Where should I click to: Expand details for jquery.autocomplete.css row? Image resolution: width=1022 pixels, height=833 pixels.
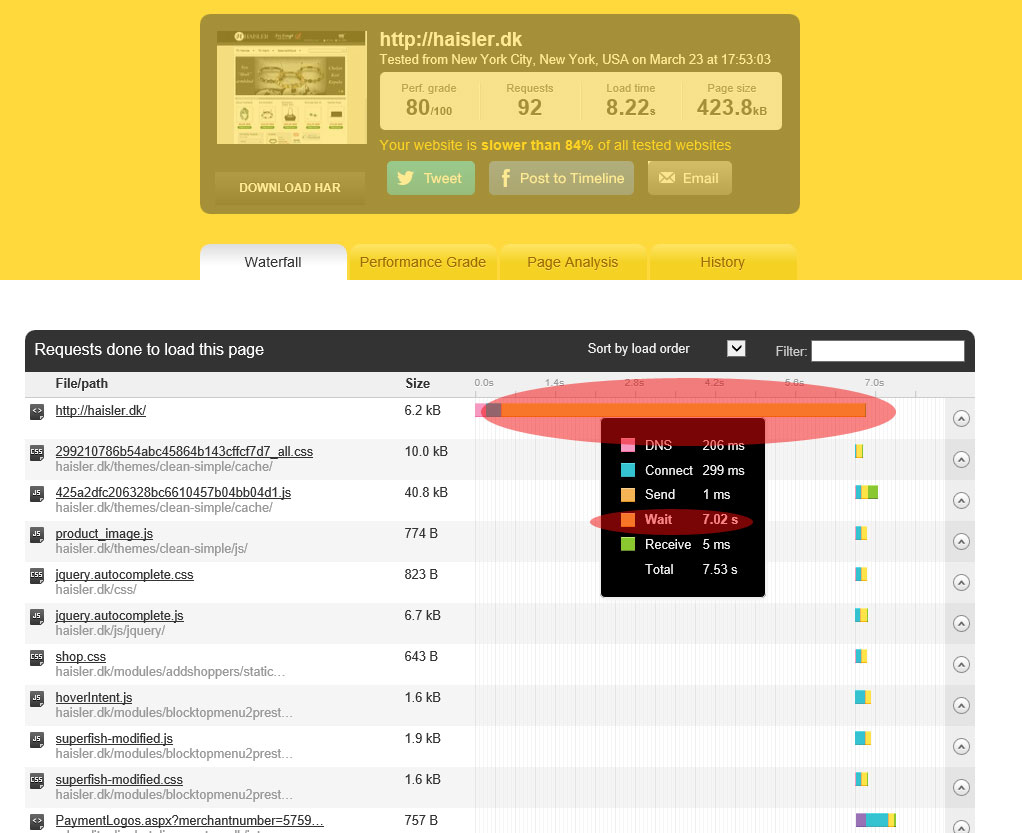coord(961,583)
